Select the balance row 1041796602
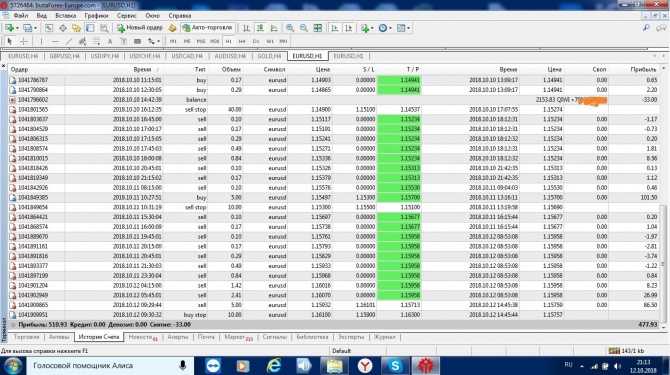The width and height of the screenshot is (670, 375). (333, 100)
